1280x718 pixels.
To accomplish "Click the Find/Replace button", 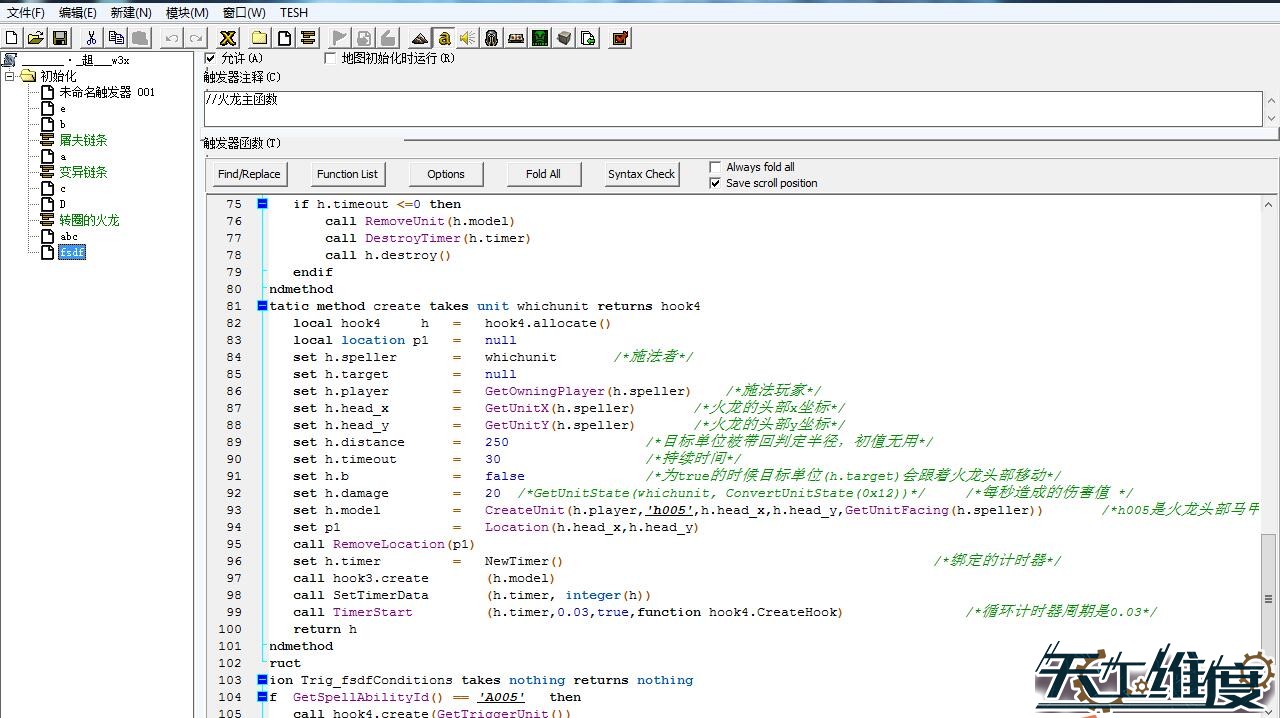I will [x=249, y=174].
